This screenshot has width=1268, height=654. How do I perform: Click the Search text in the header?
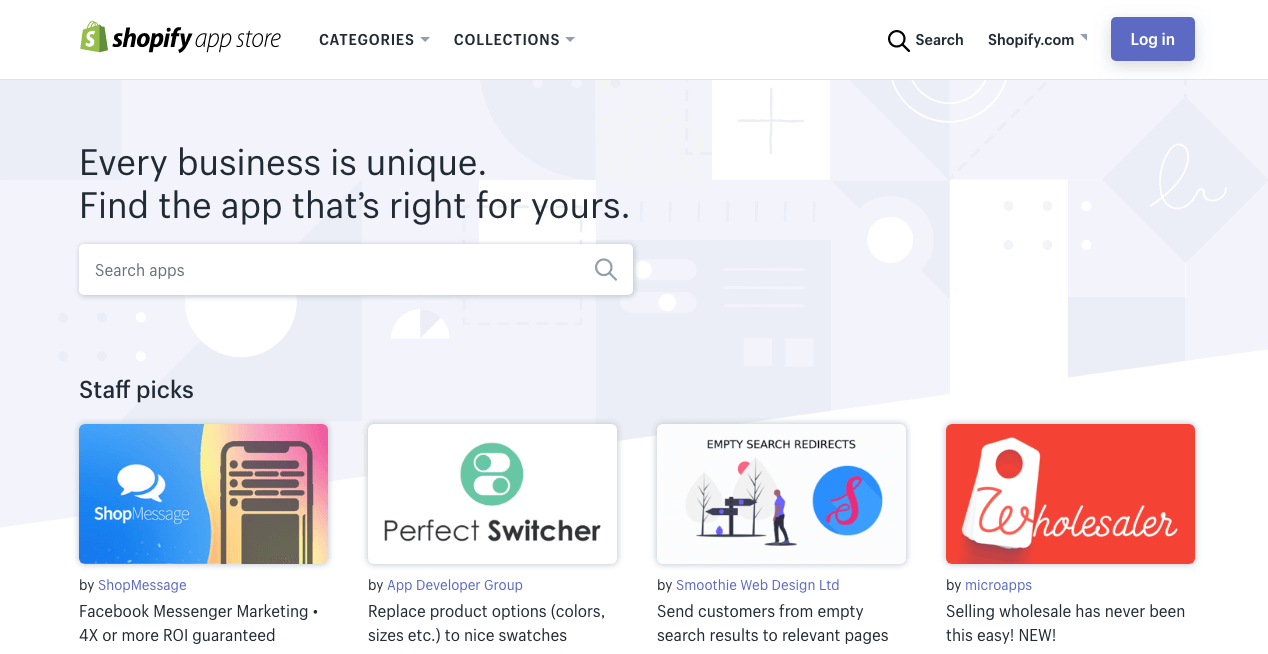point(939,40)
